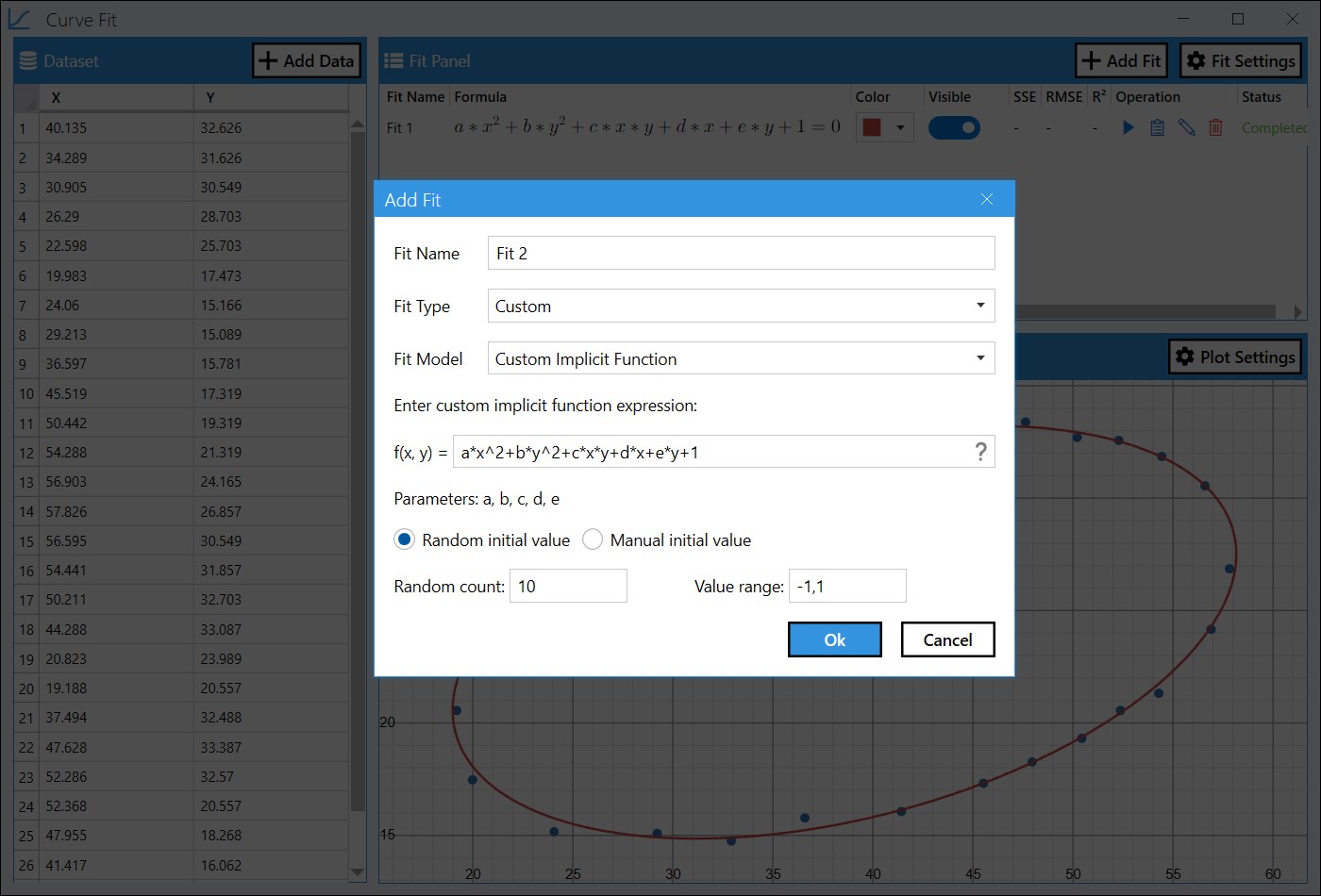Select cell with Y value 17.473
This screenshot has width=1321, height=896.
271,275
